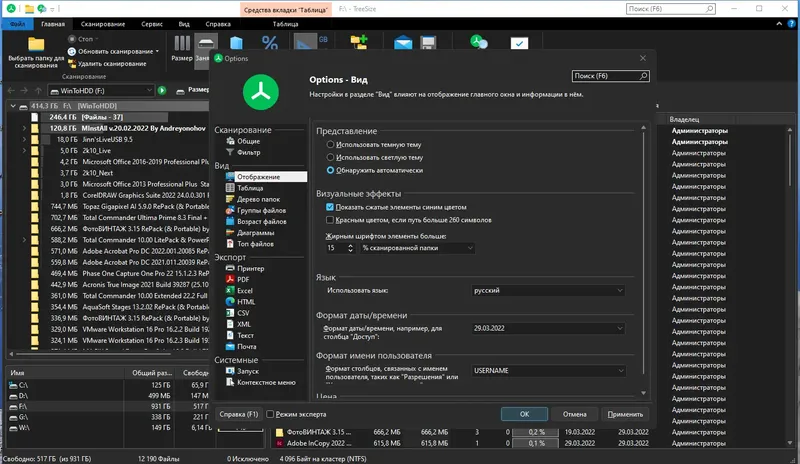This screenshot has width=800, height=464.
Task: Switch to Сервис ribbon tab
Action: coord(152,24)
